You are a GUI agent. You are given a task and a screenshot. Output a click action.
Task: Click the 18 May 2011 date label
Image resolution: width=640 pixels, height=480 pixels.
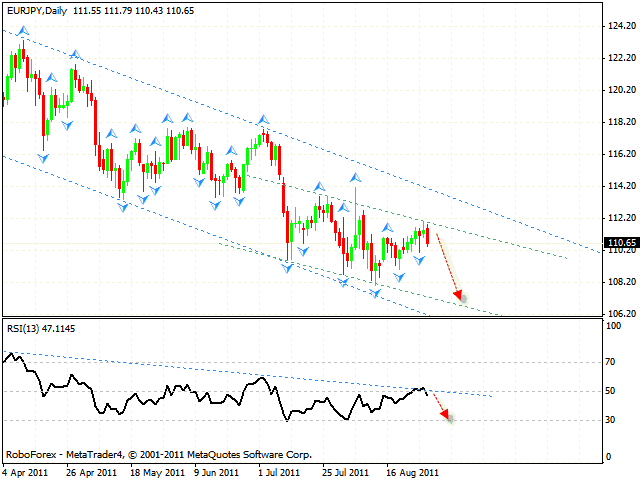[x=156, y=469]
